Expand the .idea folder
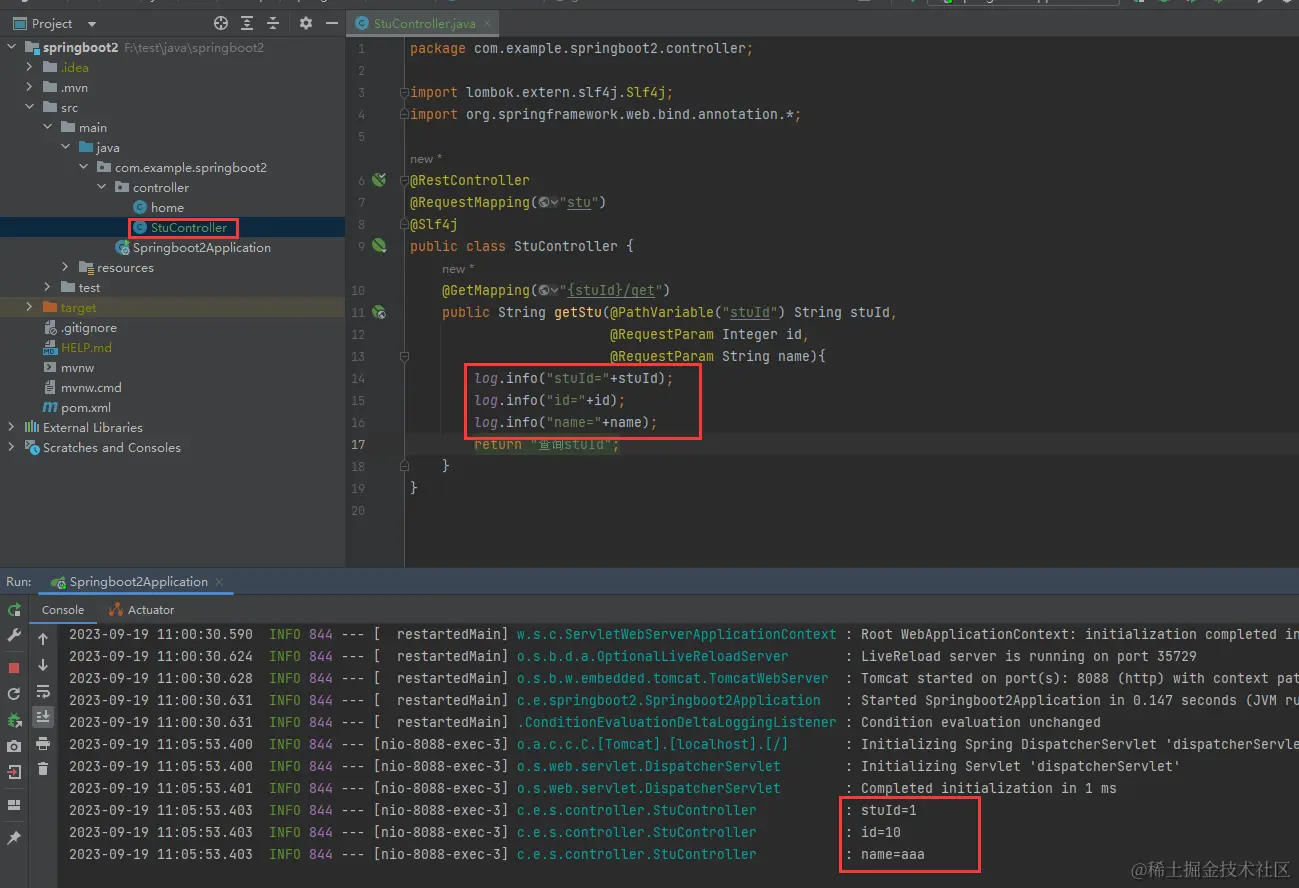The height and width of the screenshot is (888, 1299). point(30,67)
